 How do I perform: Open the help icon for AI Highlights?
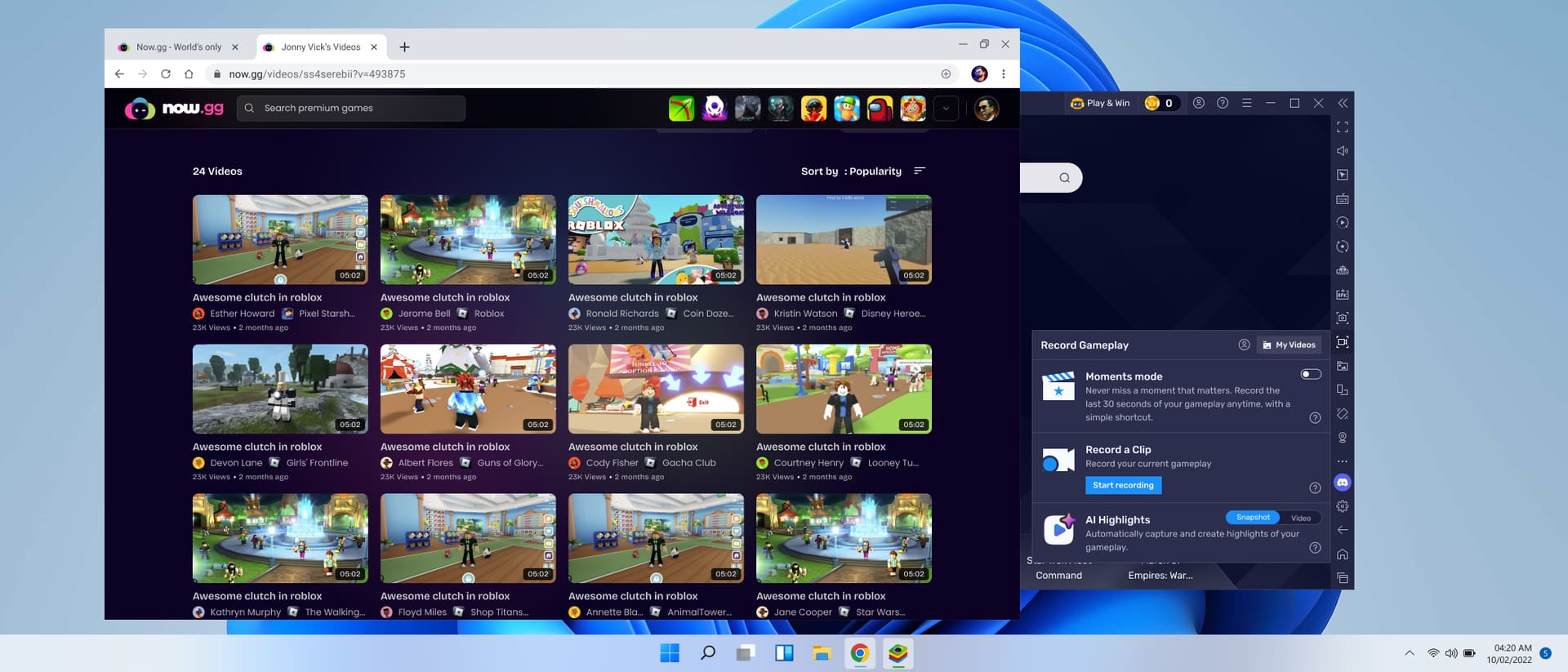1315,548
